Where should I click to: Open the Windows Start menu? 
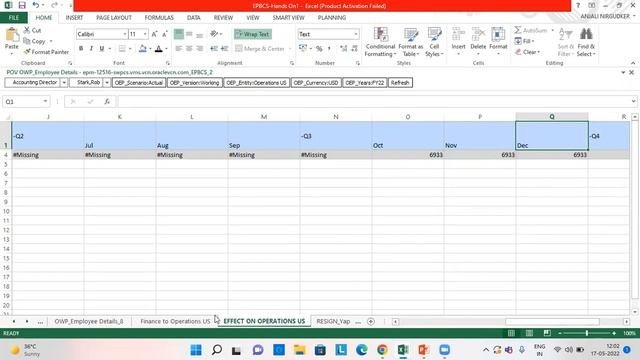coord(196,350)
